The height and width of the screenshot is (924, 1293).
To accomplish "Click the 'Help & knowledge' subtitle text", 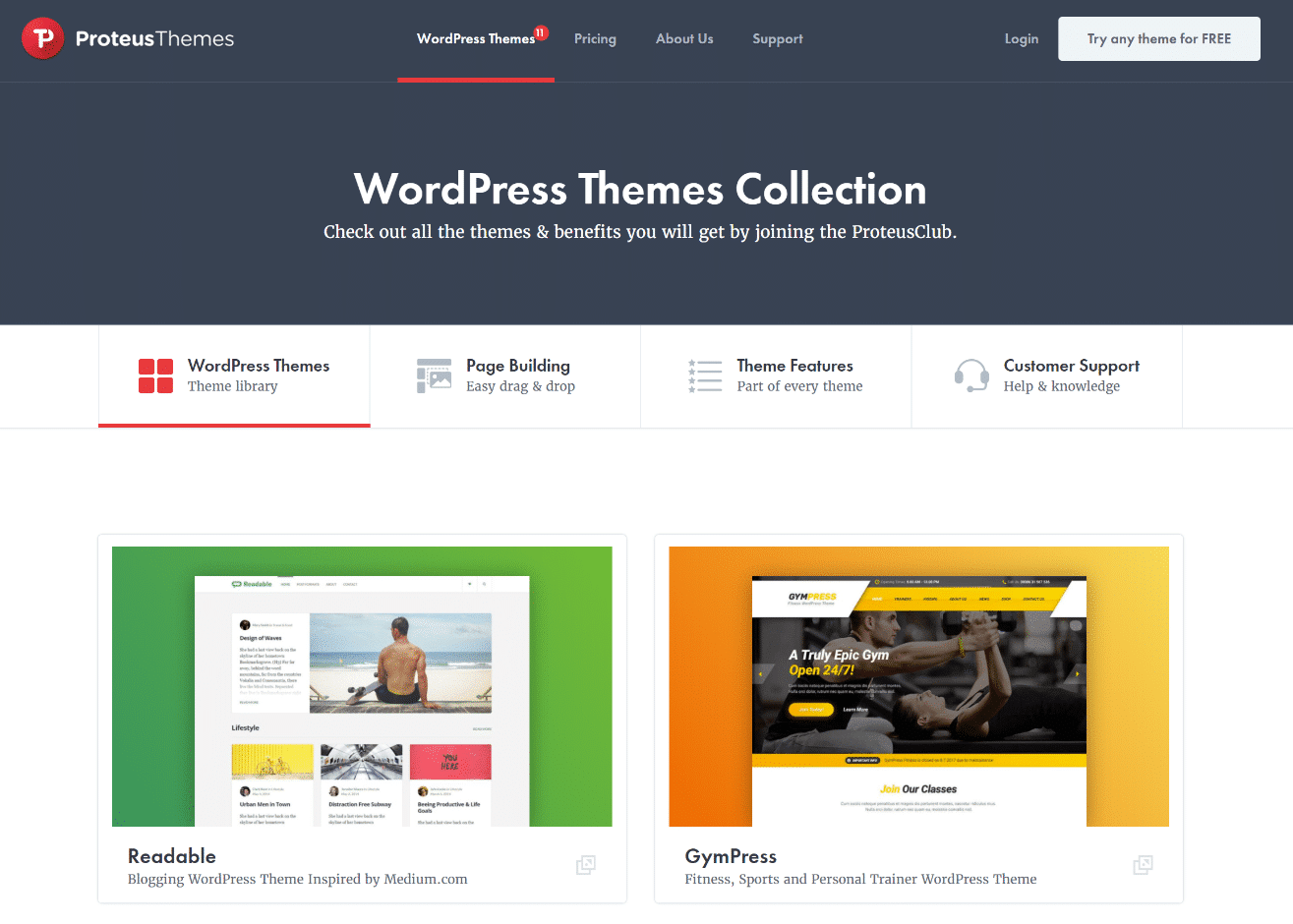I will coord(1062,386).
